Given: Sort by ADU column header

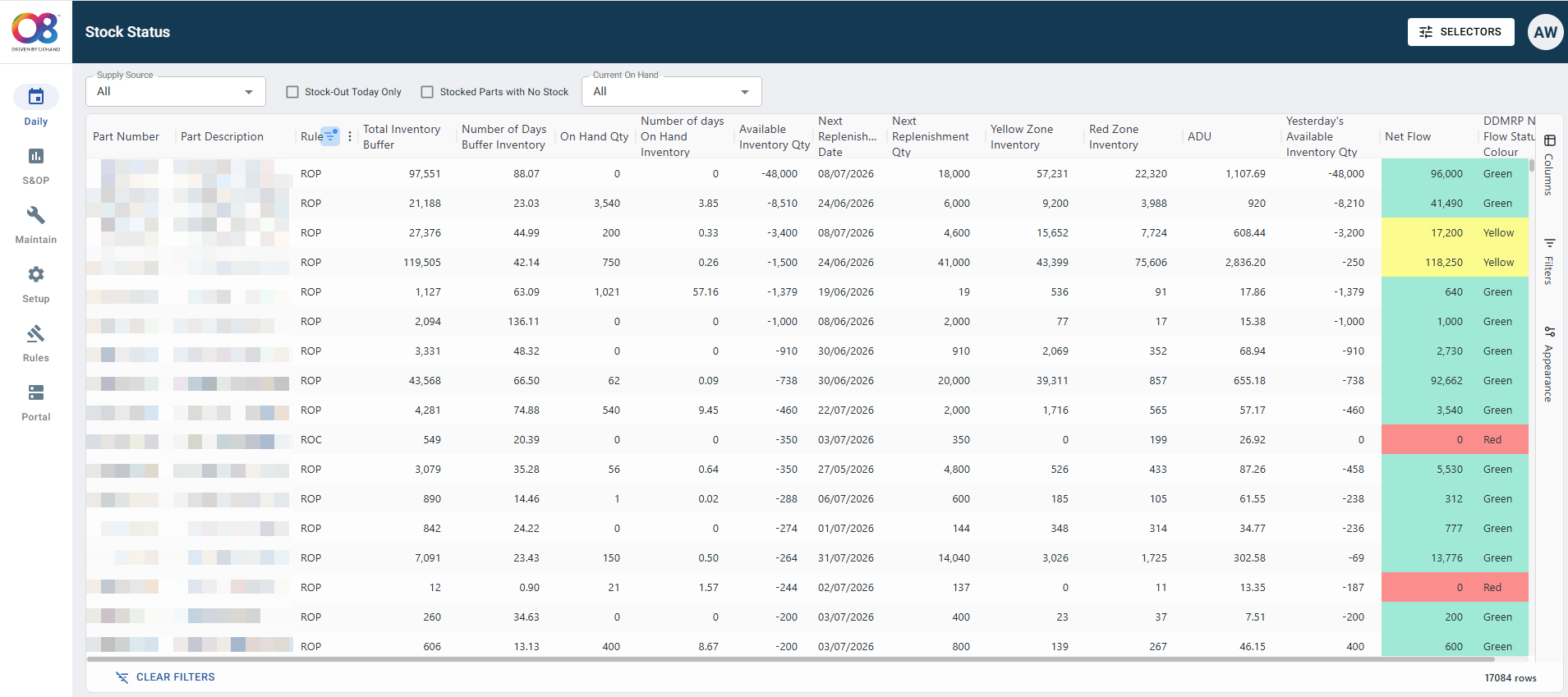Looking at the screenshot, I should tap(1199, 136).
